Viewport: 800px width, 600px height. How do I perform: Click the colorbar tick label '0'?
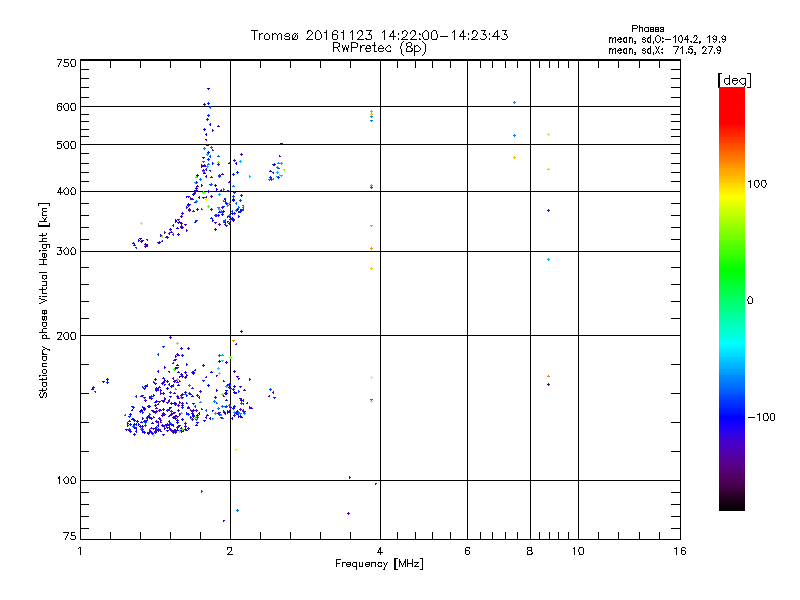click(750, 301)
